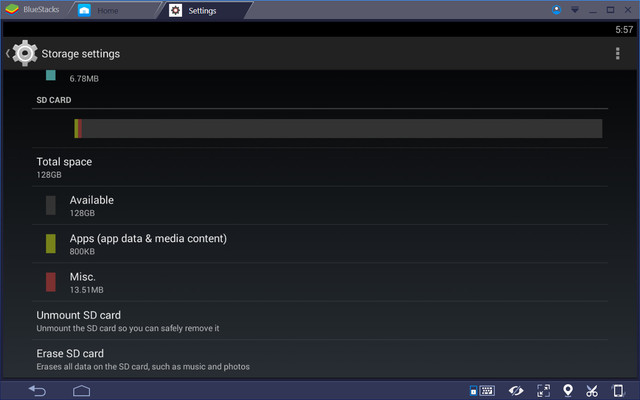Screen dimensions: 640x400
Task: Click the red Misc. color swatch
Action: click(51, 282)
